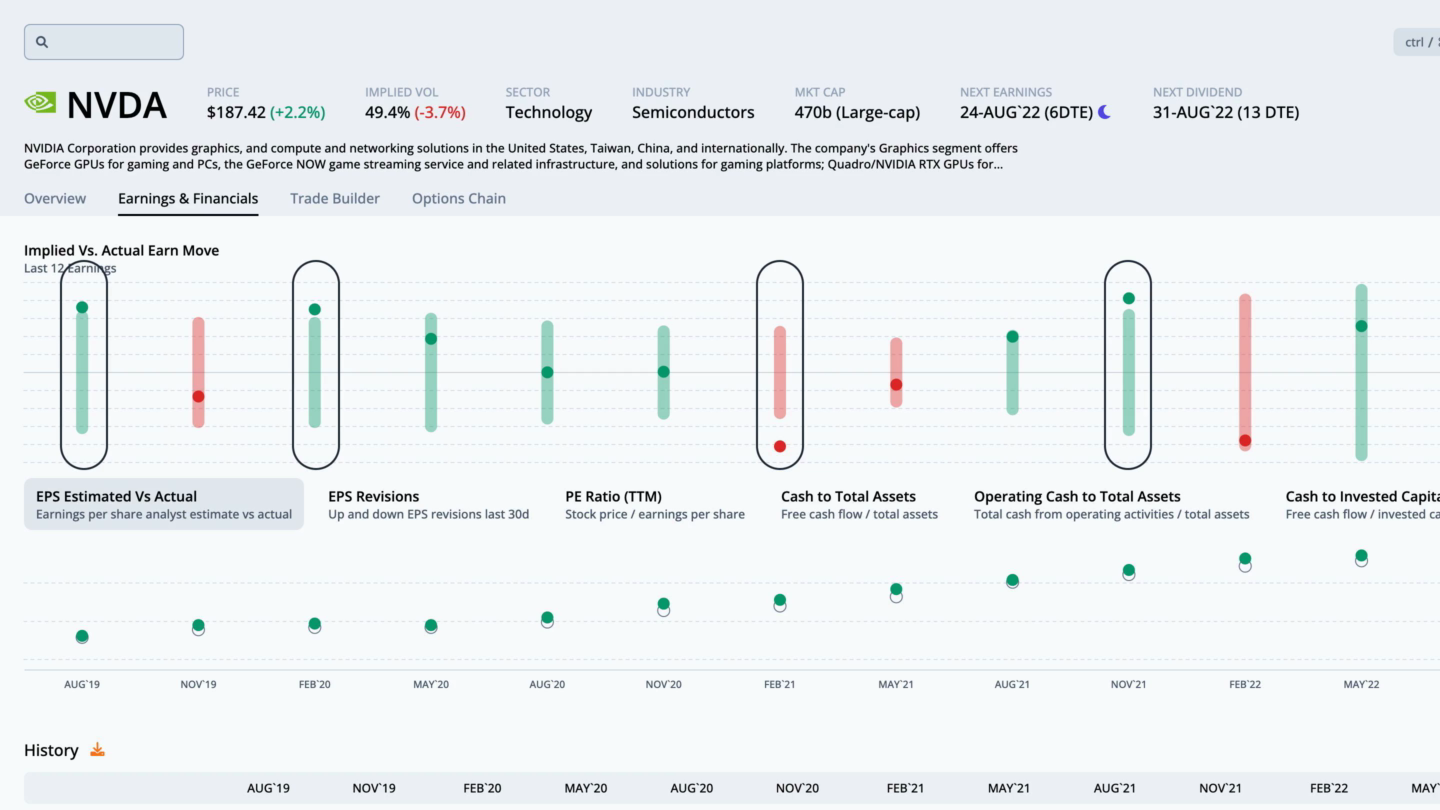Viewport: 1440px width, 810px height.
Task: Select Operating Cash to Total Assets metric
Action: tap(1111, 504)
